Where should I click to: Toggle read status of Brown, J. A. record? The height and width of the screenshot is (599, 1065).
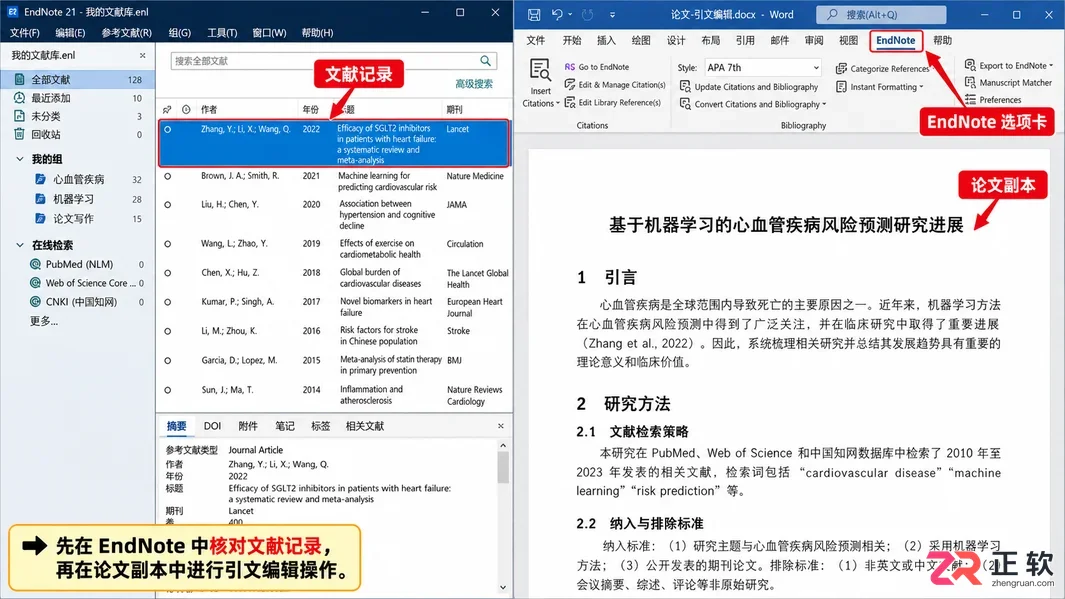point(168,176)
